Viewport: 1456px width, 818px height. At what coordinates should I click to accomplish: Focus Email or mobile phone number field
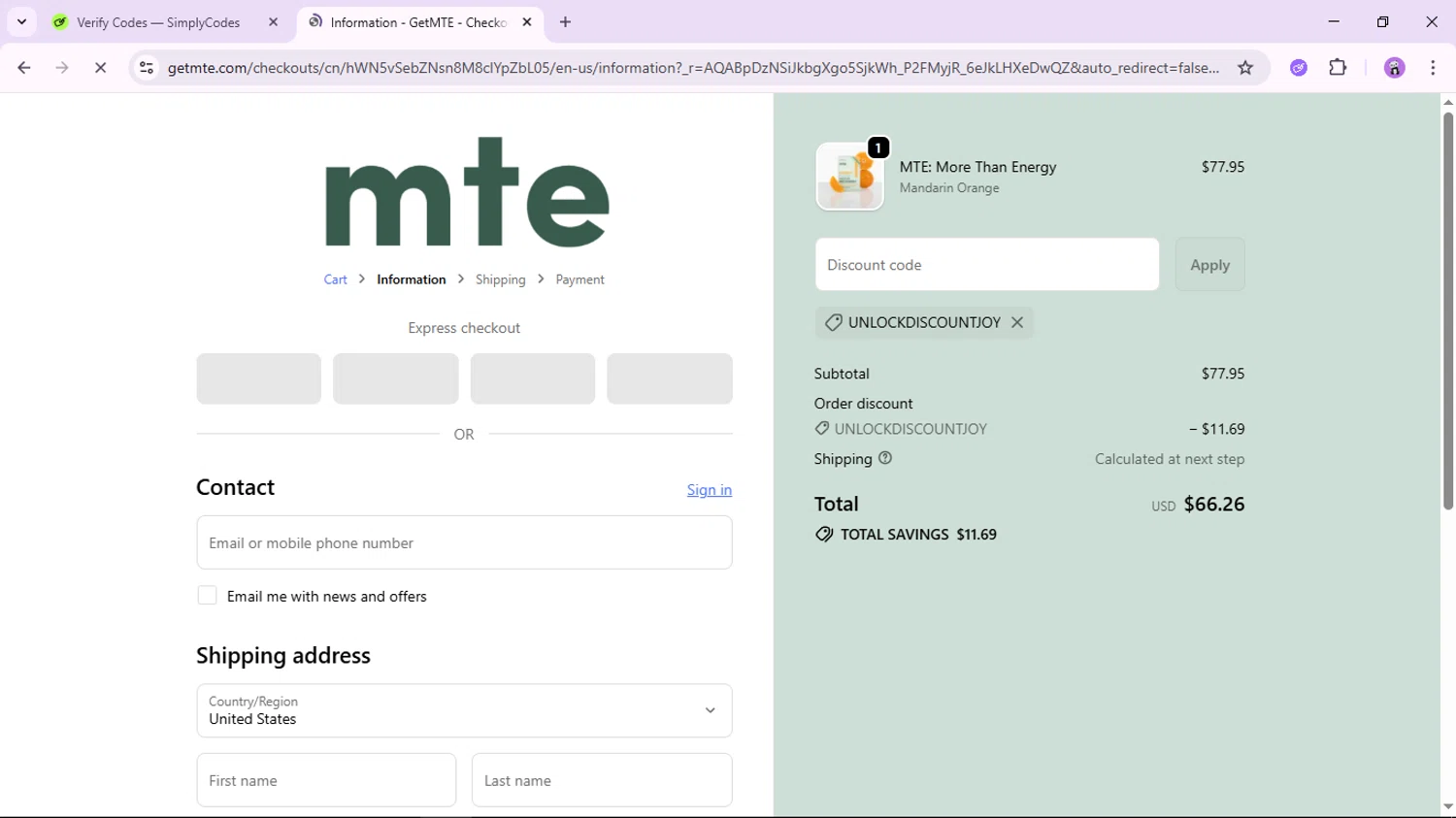point(464,542)
